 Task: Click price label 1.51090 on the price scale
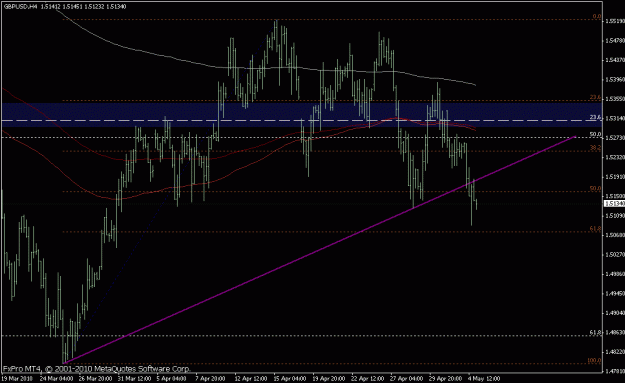point(615,216)
